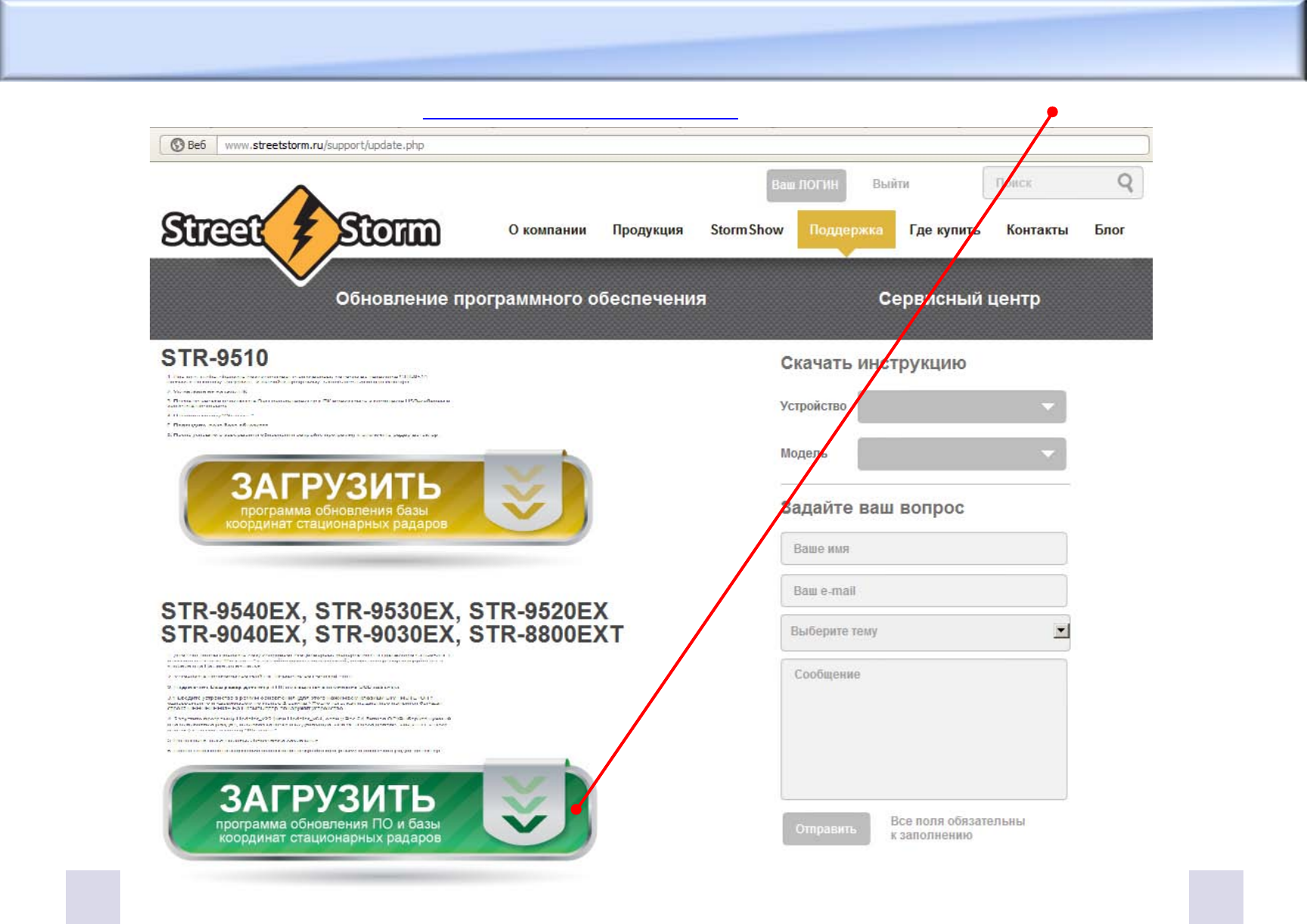The height and width of the screenshot is (924, 1307).
Task: Open the Поддержка menu tab
Action: 846,230
